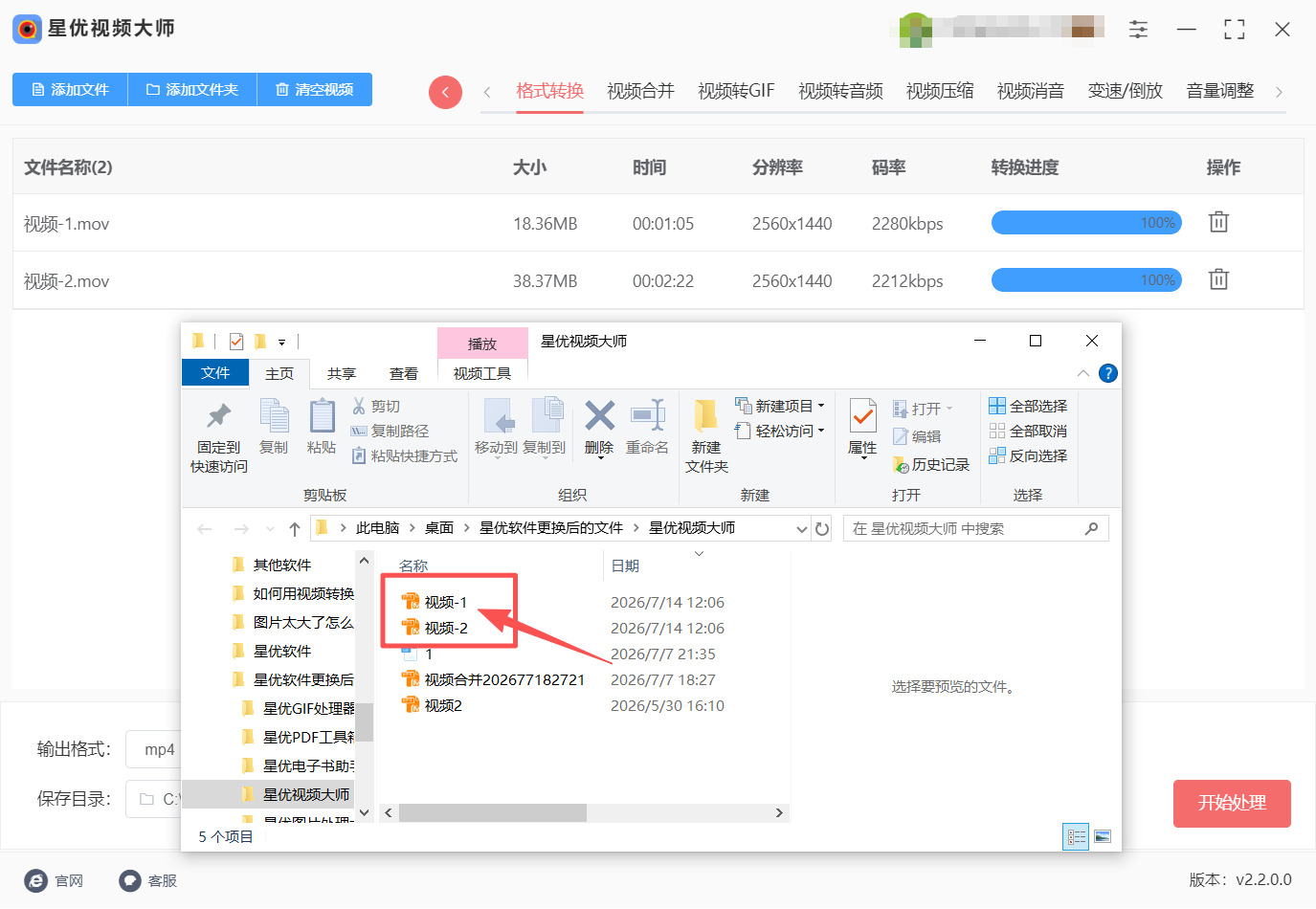Click the 清空视频 button

[x=315, y=89]
